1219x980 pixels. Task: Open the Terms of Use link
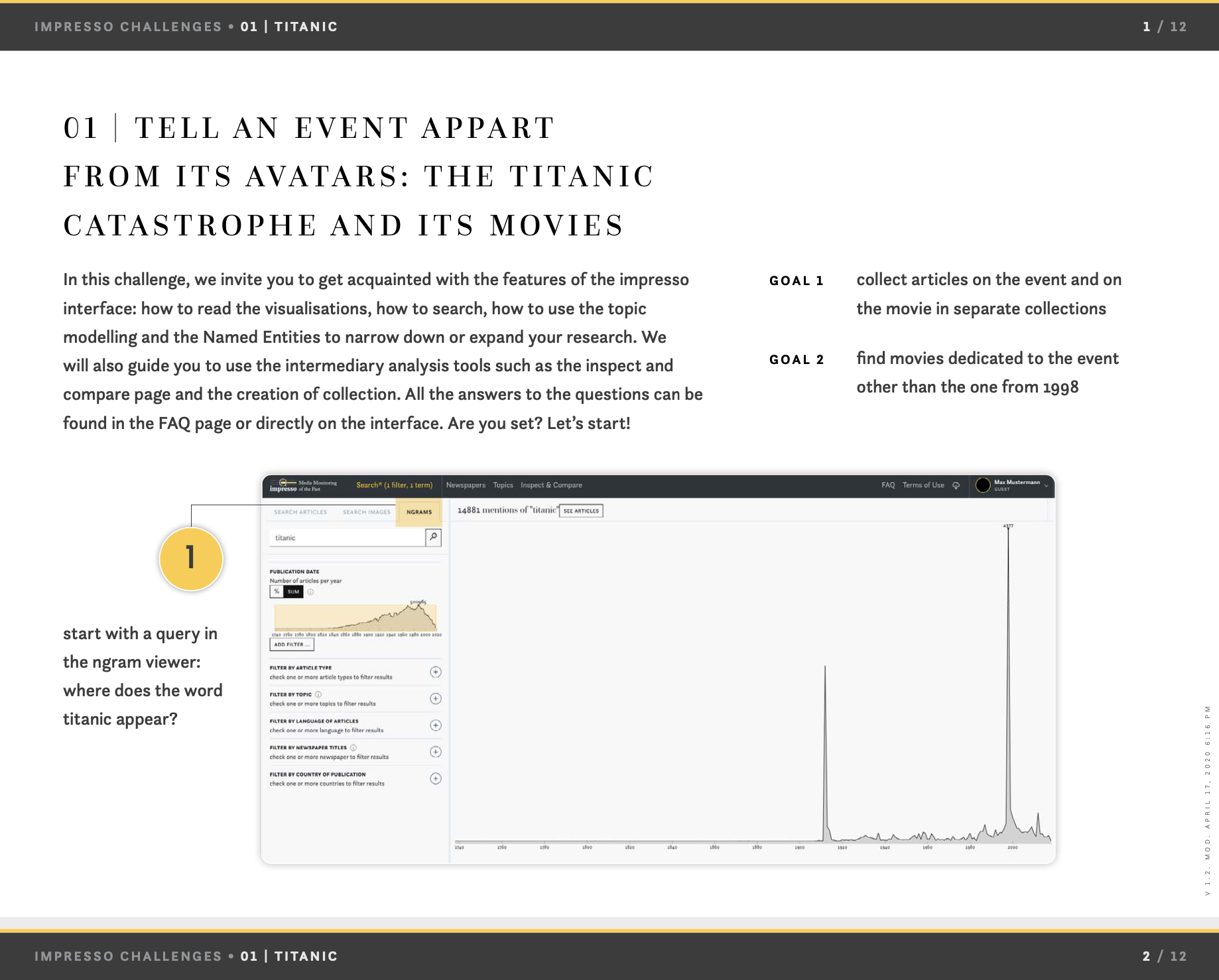point(923,485)
